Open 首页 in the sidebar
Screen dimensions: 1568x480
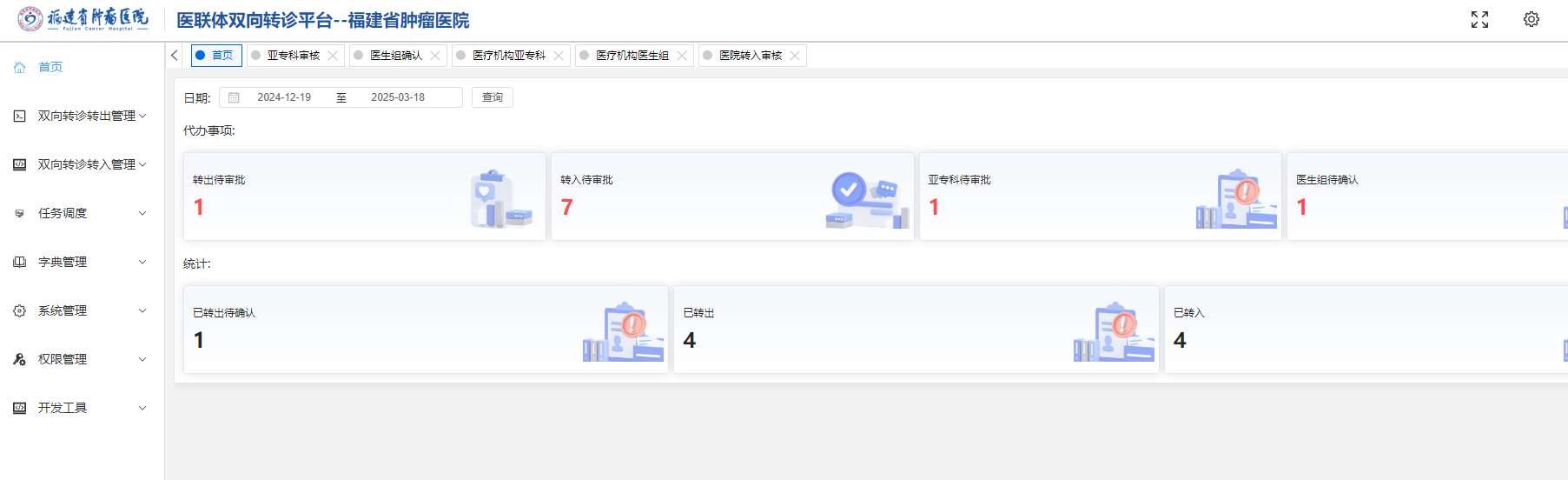tap(50, 67)
